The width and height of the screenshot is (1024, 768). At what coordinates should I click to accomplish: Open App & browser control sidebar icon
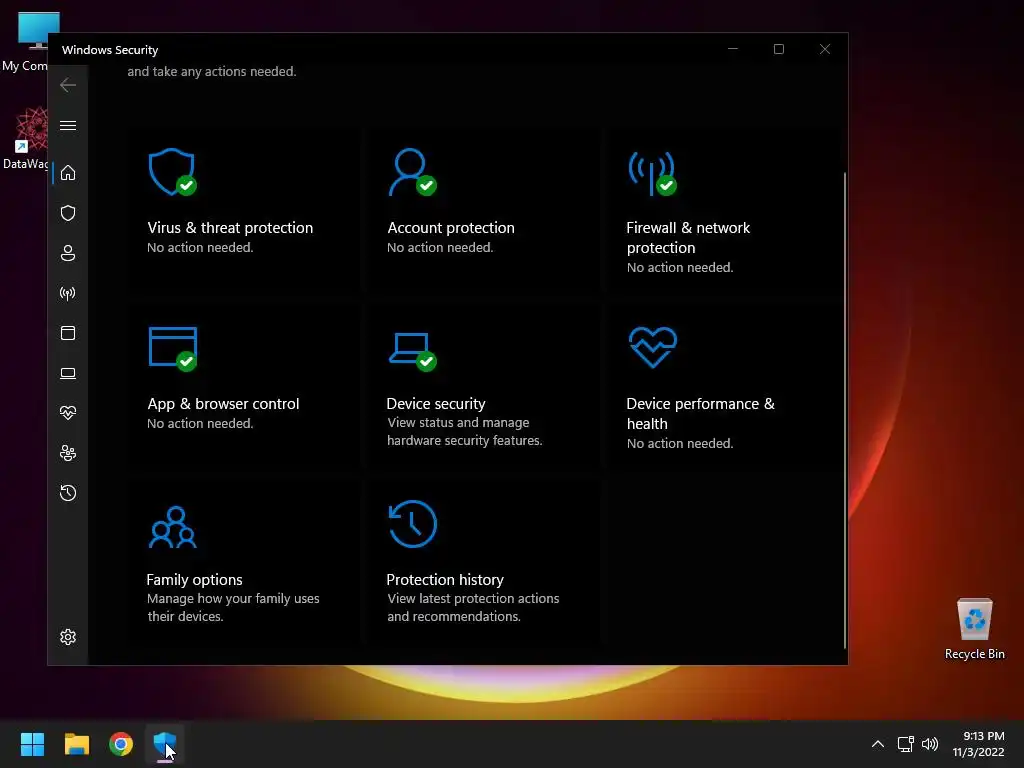tap(68, 333)
